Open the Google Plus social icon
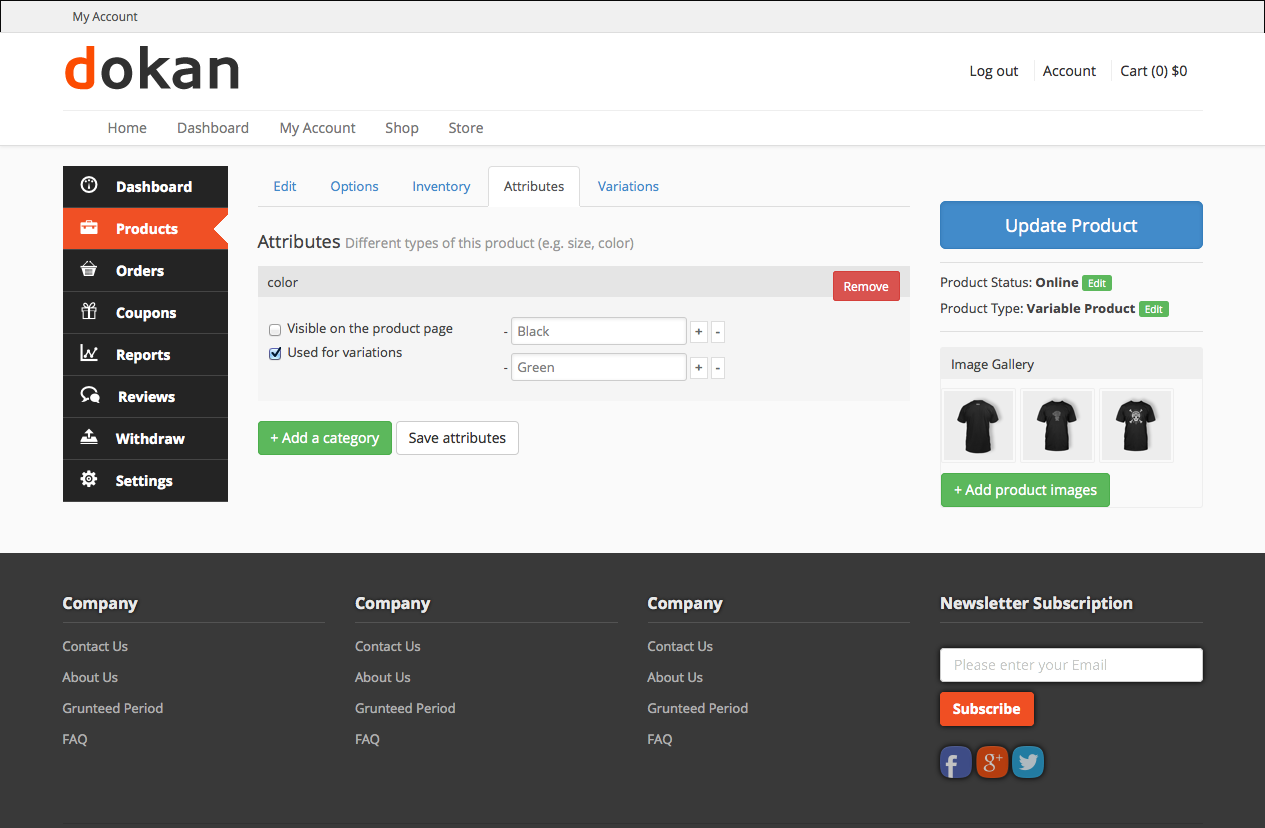Screen dimensions: 1265x828 992,763
